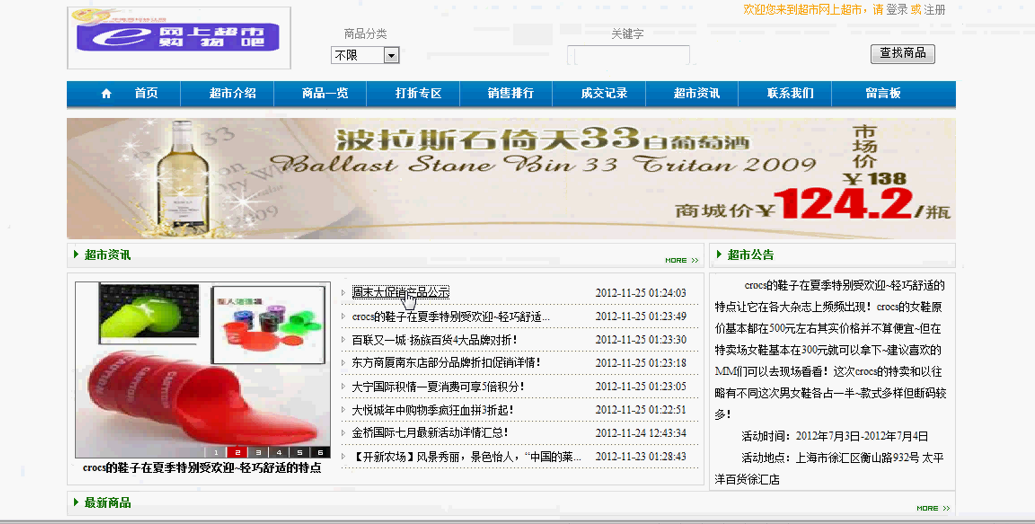
Task: Click the 超市公告 section heading
Action: pos(751,255)
